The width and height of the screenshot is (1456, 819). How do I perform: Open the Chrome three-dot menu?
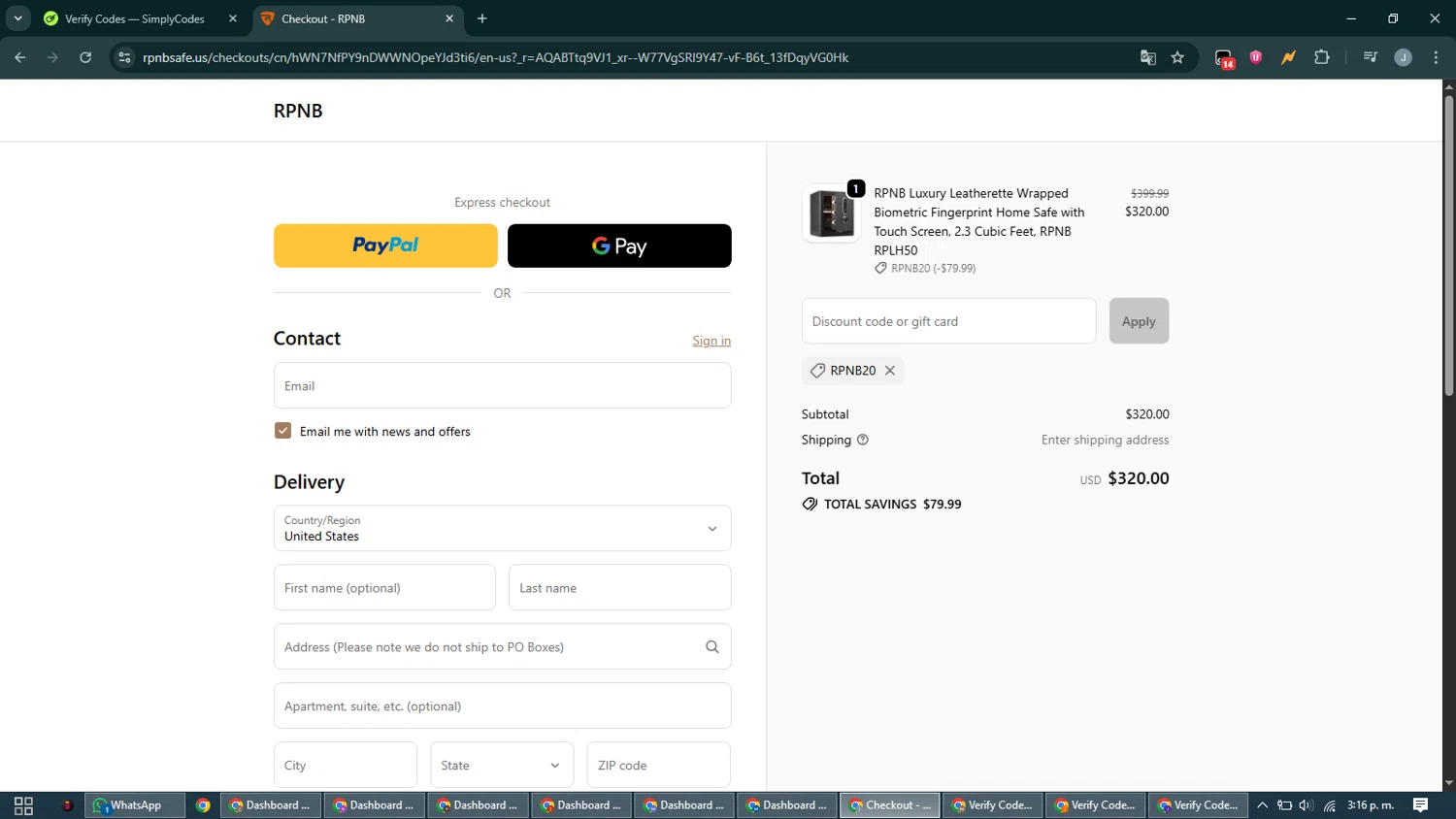1436,57
